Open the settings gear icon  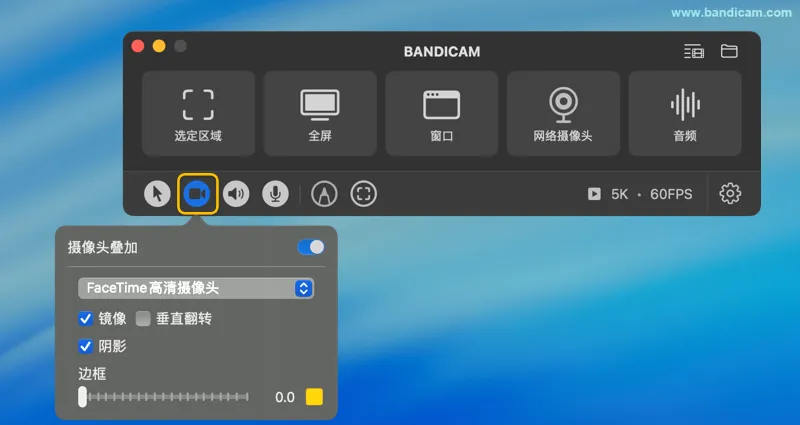(x=730, y=194)
